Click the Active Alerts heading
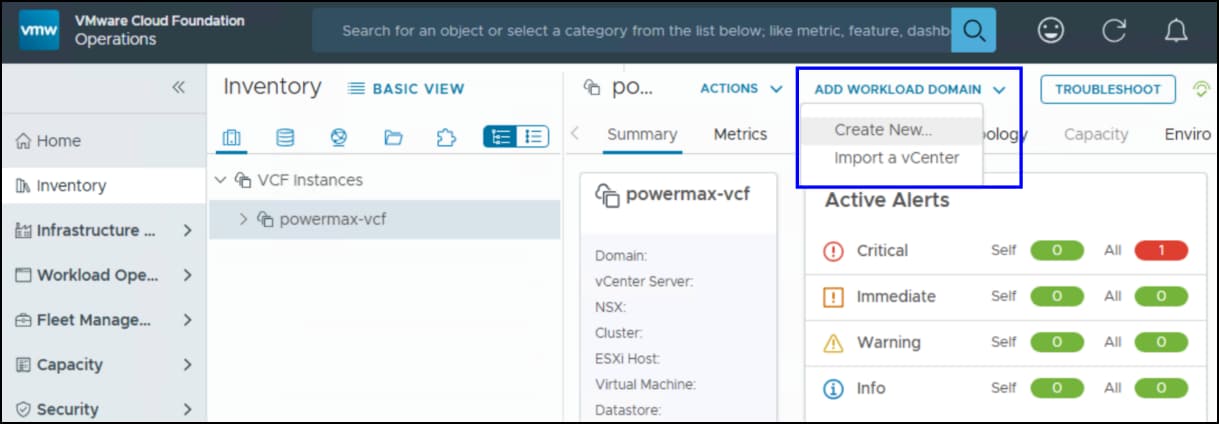The width and height of the screenshot is (1219, 424). [x=887, y=201]
